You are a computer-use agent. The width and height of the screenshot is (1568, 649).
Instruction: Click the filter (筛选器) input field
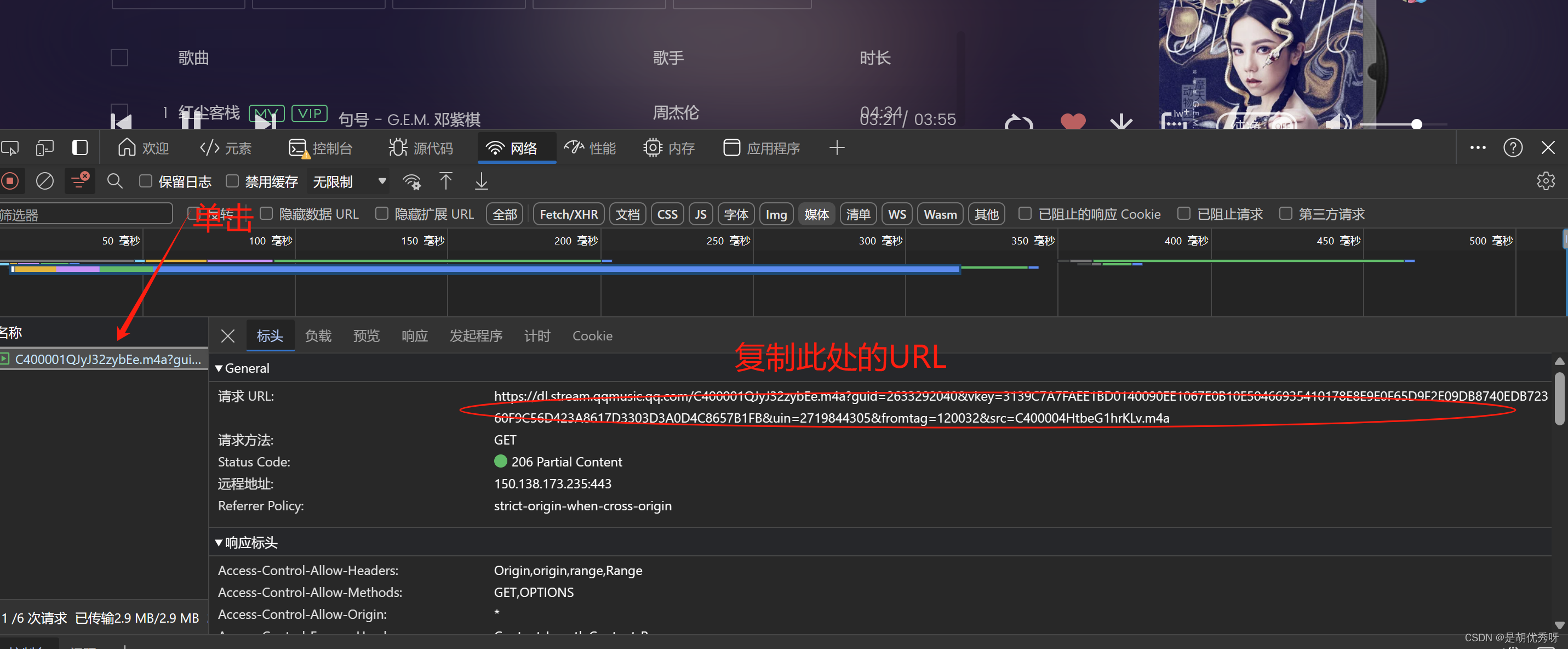pos(85,214)
